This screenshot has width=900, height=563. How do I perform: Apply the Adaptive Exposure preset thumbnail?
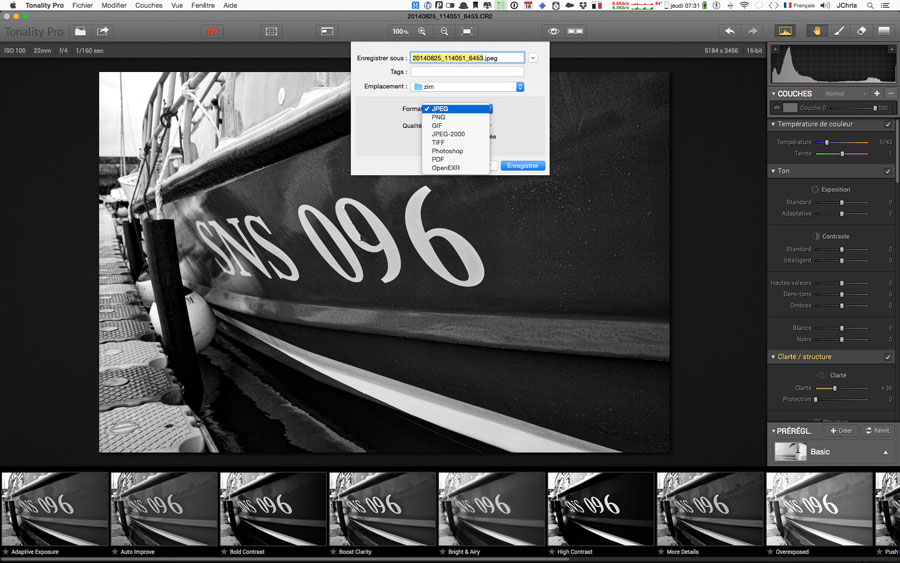pyautogui.click(x=55, y=509)
